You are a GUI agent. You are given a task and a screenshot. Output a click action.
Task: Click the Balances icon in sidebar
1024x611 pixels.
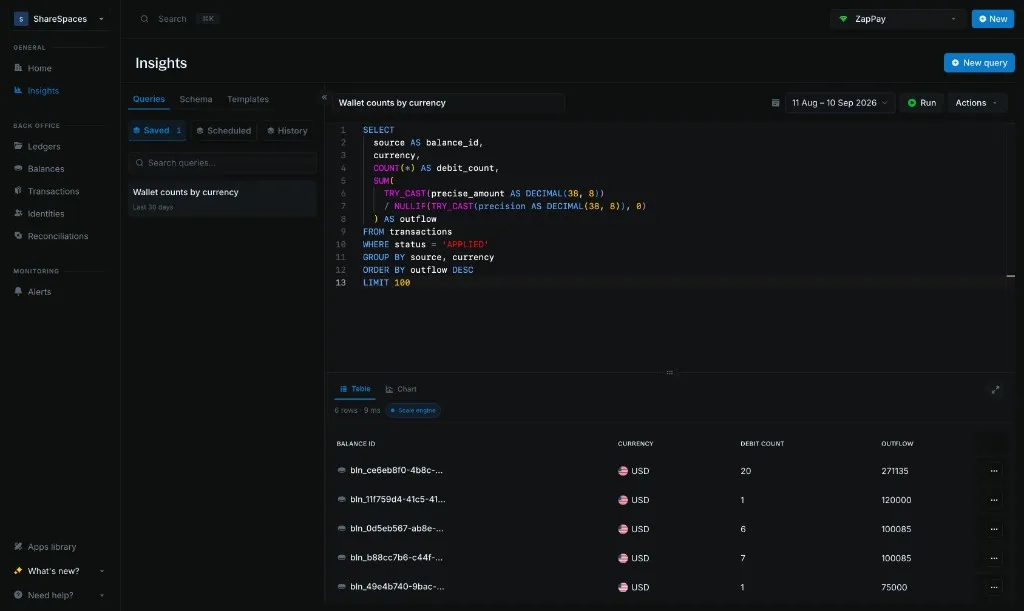[x=18, y=168]
